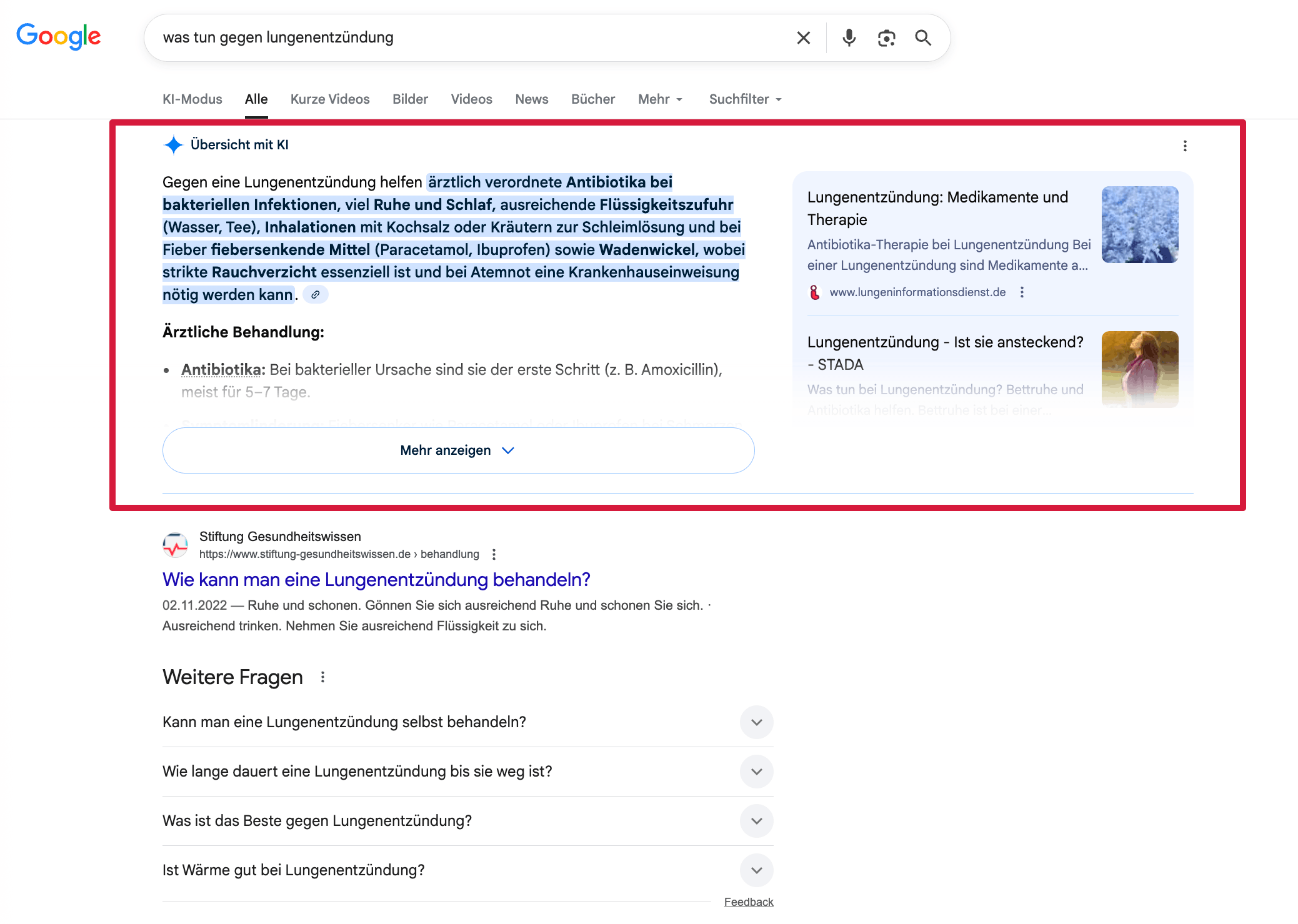Open the News tab

tap(531, 99)
